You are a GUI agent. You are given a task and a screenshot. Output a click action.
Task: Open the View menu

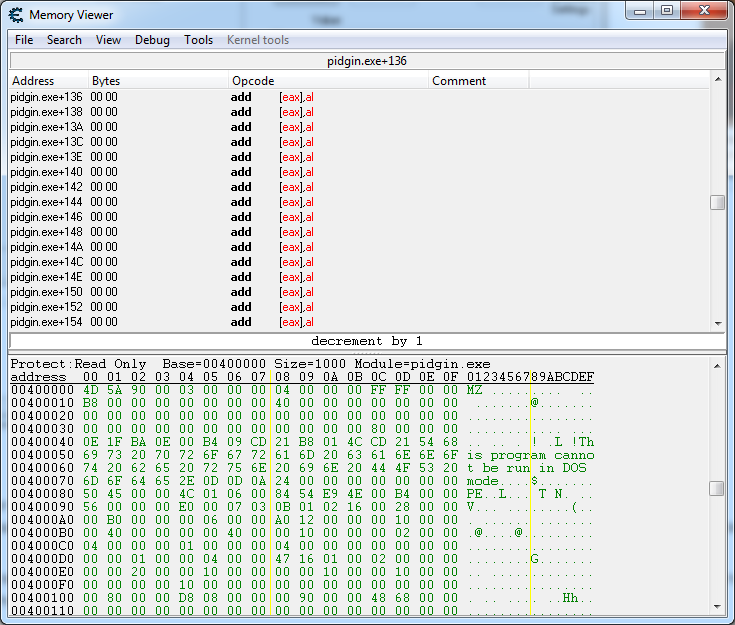coord(108,40)
